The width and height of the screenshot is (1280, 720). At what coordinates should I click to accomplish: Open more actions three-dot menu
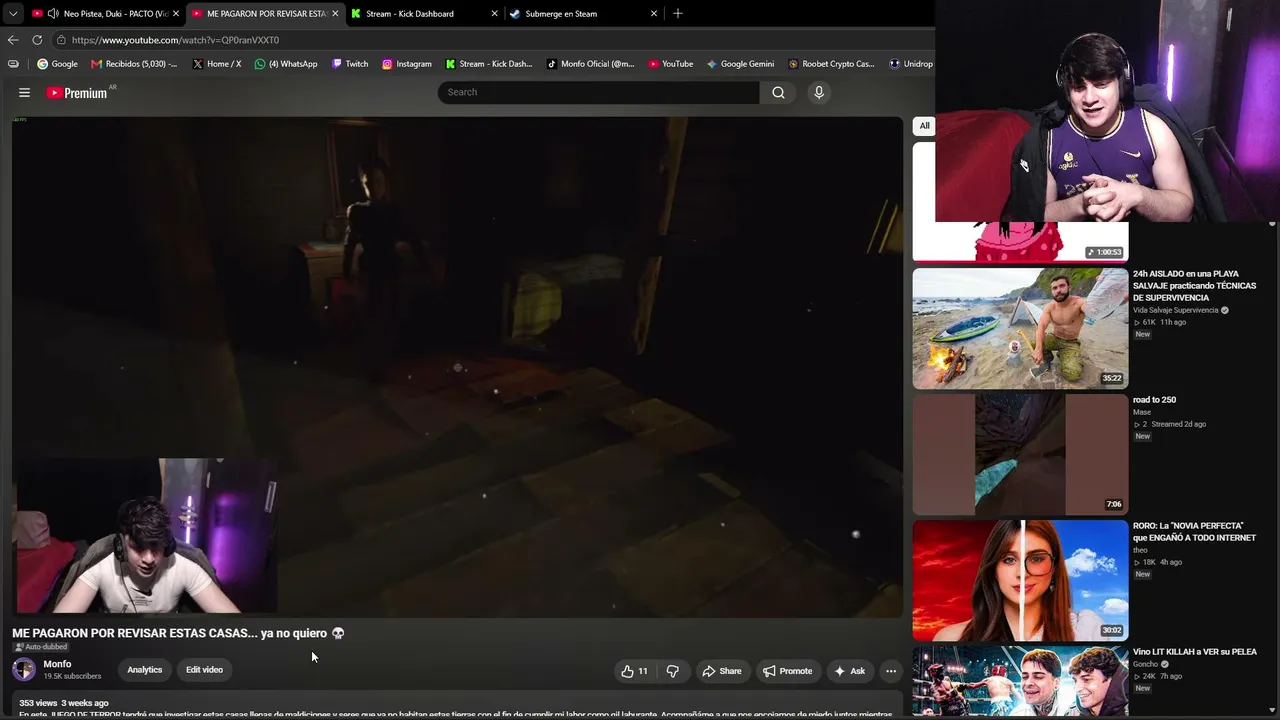coord(891,671)
